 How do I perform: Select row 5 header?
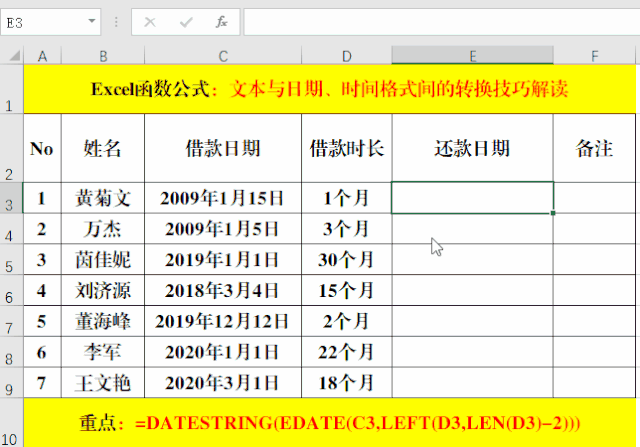click(11, 259)
